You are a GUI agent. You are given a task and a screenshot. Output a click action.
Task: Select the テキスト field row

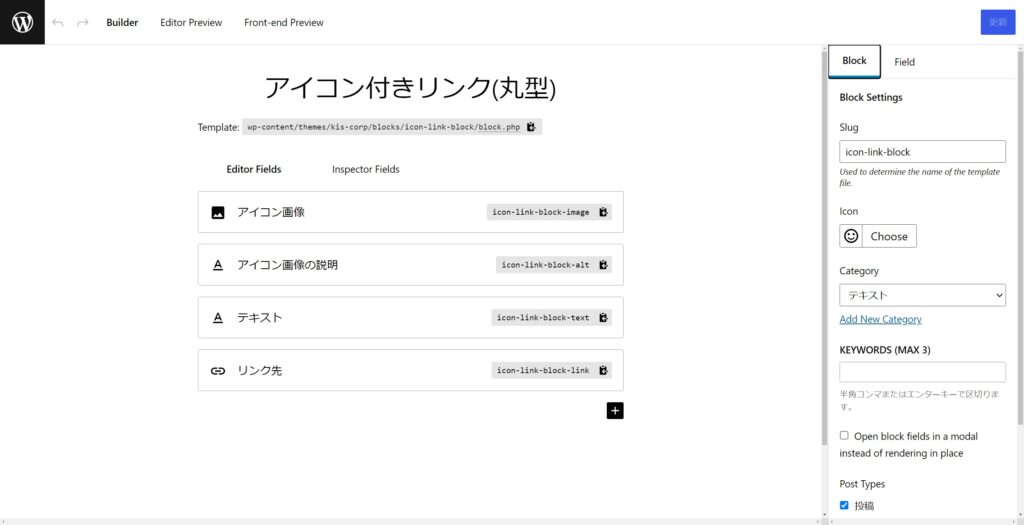pos(411,317)
